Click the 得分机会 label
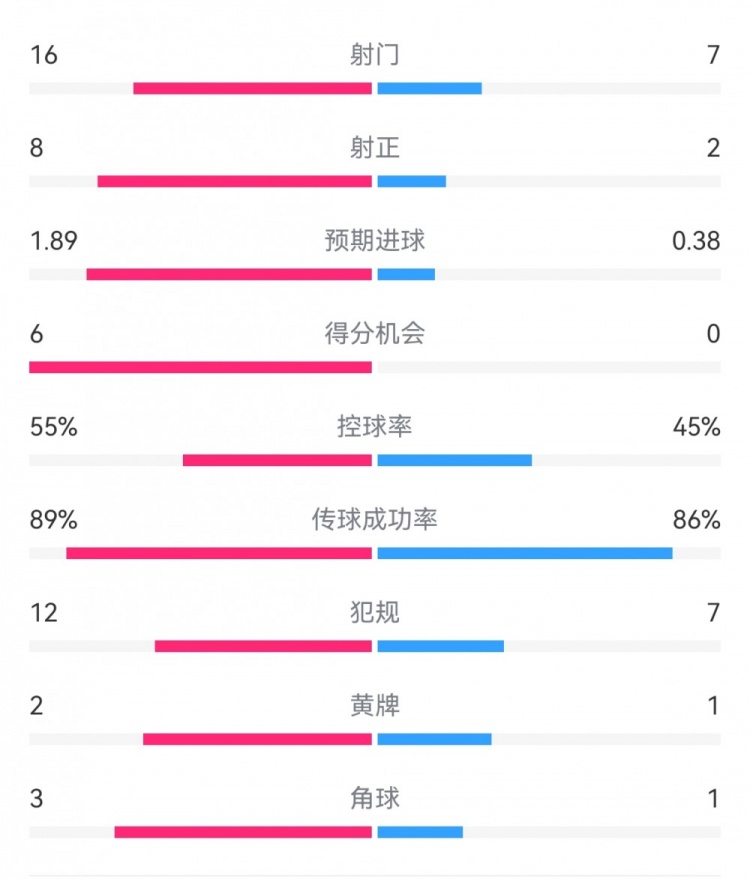 (375, 334)
